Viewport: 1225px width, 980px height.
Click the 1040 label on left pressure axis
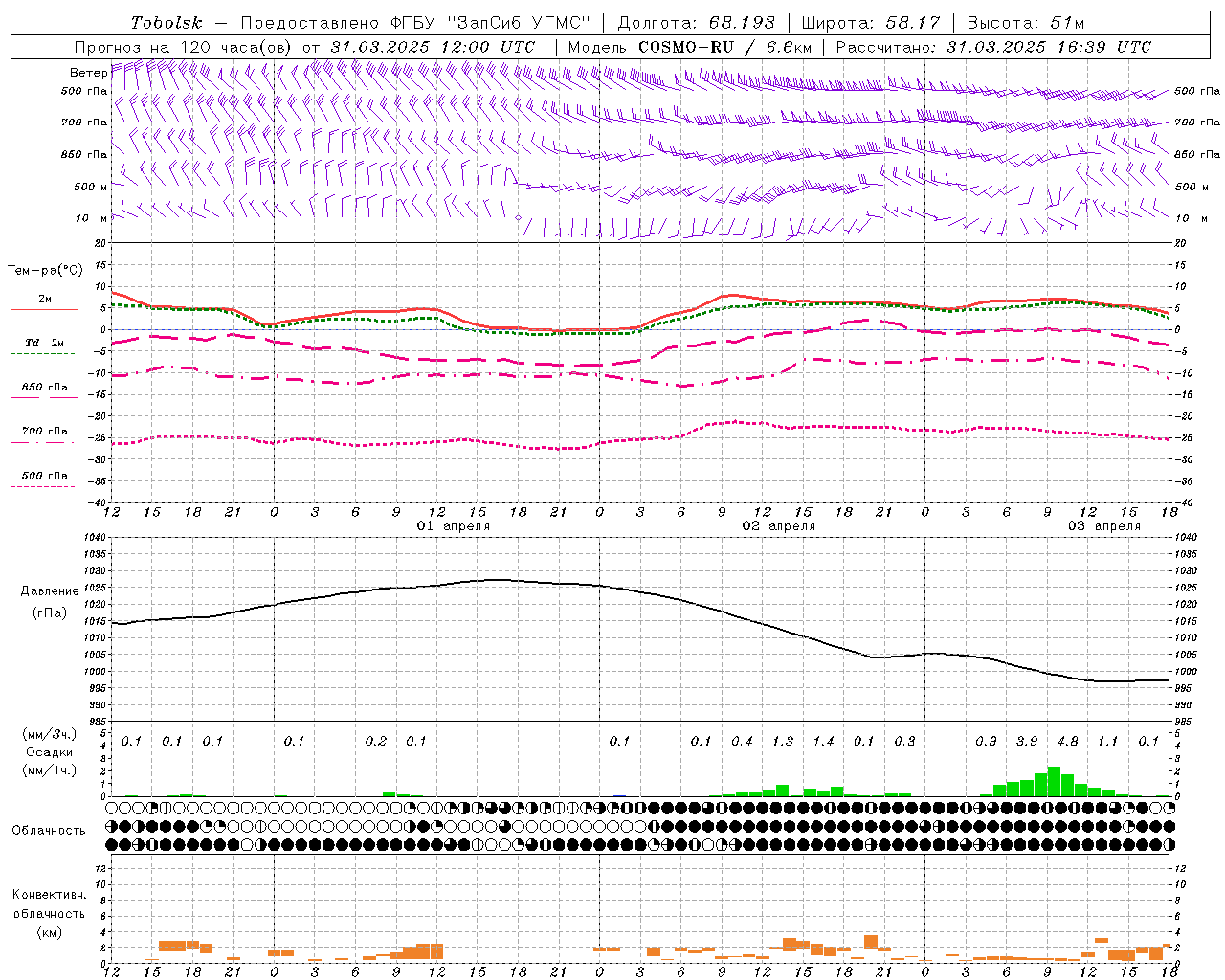[93, 538]
